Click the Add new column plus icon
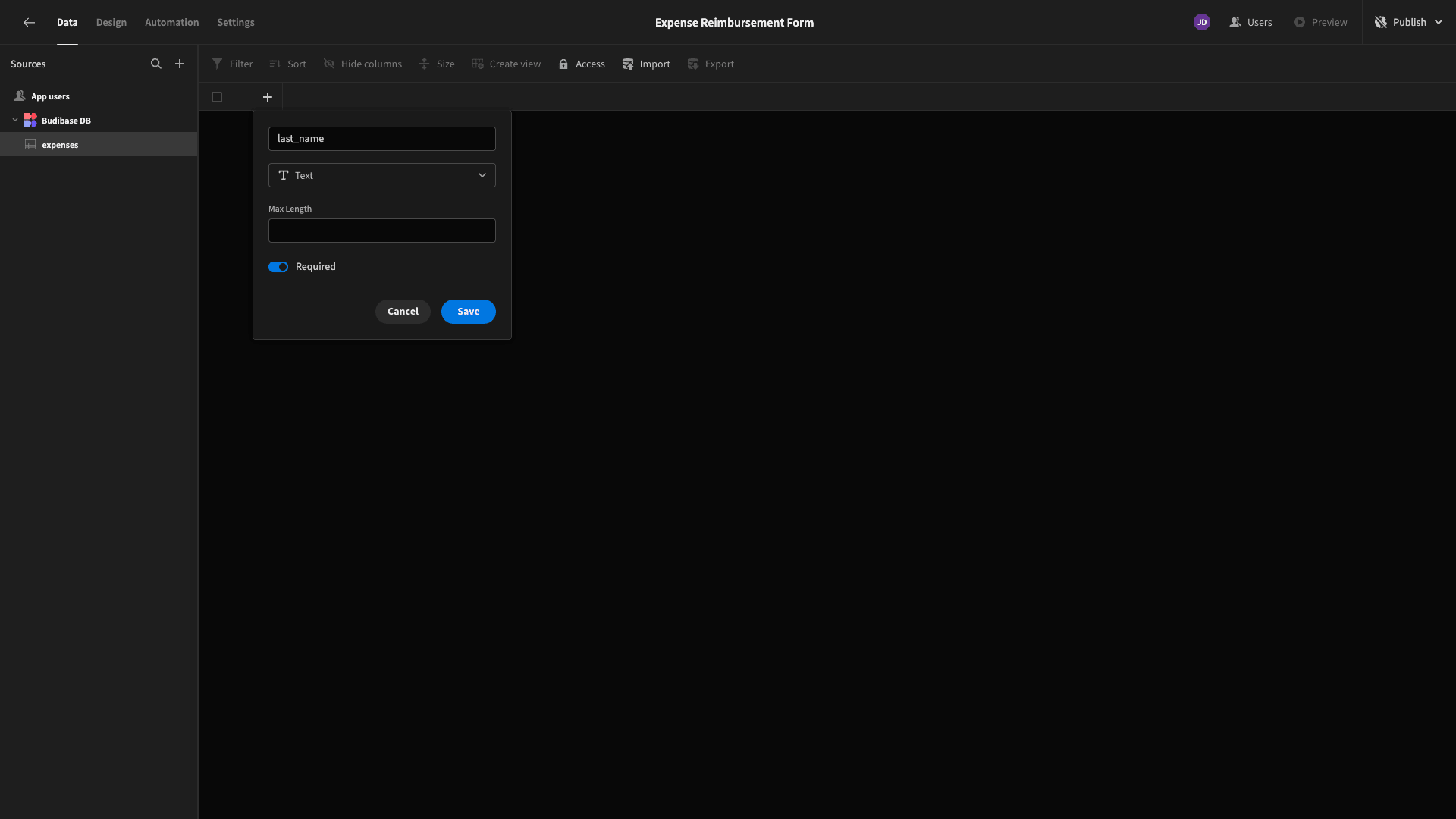 coord(267,97)
